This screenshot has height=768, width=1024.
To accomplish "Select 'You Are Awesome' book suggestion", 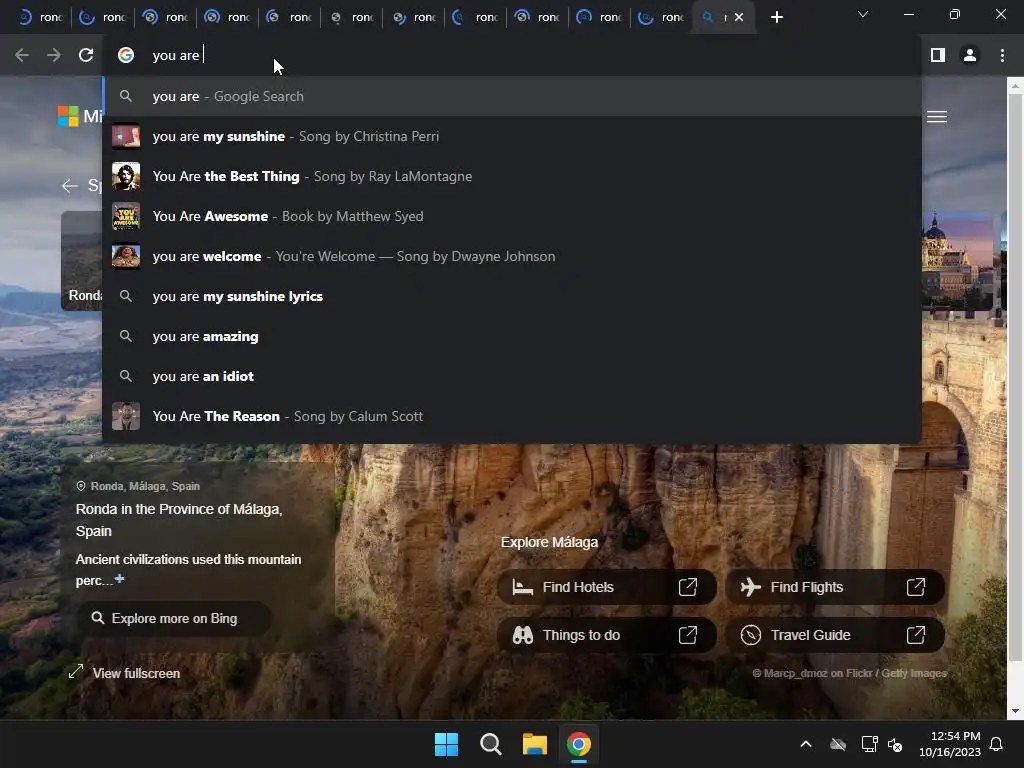I will tap(512, 216).
